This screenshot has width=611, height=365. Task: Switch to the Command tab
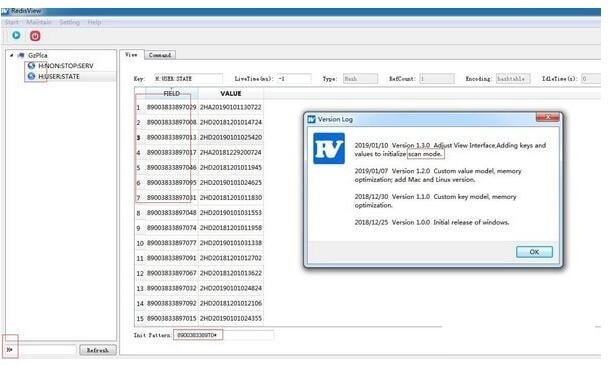coord(160,55)
